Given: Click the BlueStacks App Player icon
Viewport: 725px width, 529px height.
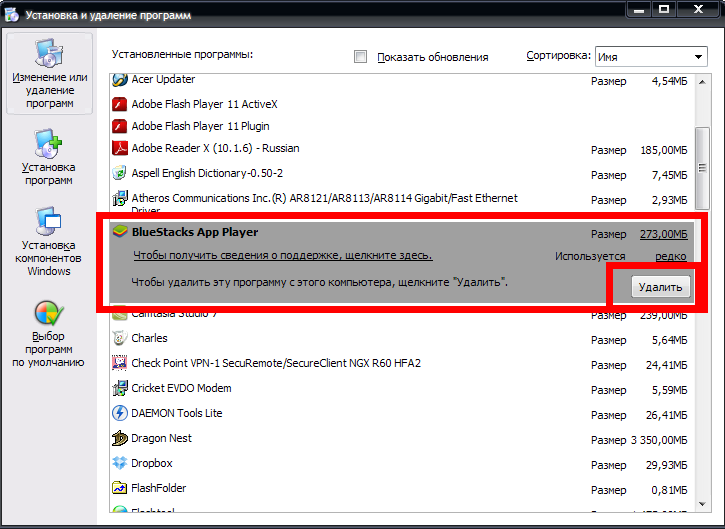Looking at the screenshot, I should click(x=120, y=233).
